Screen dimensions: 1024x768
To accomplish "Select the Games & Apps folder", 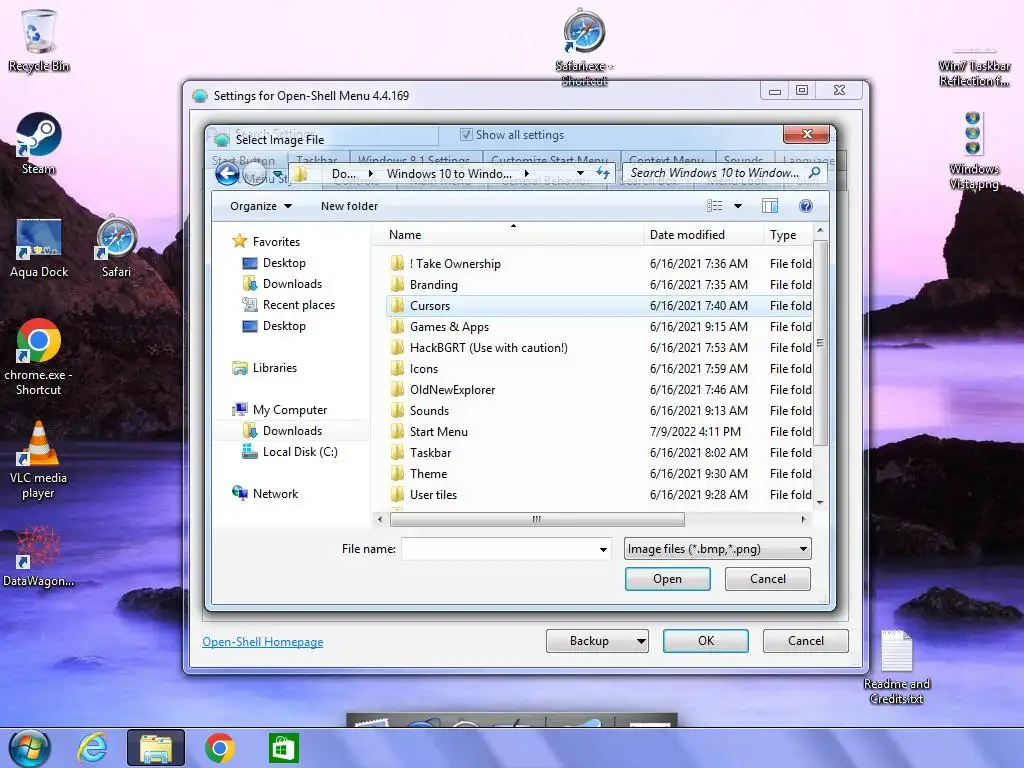I will point(599,327).
